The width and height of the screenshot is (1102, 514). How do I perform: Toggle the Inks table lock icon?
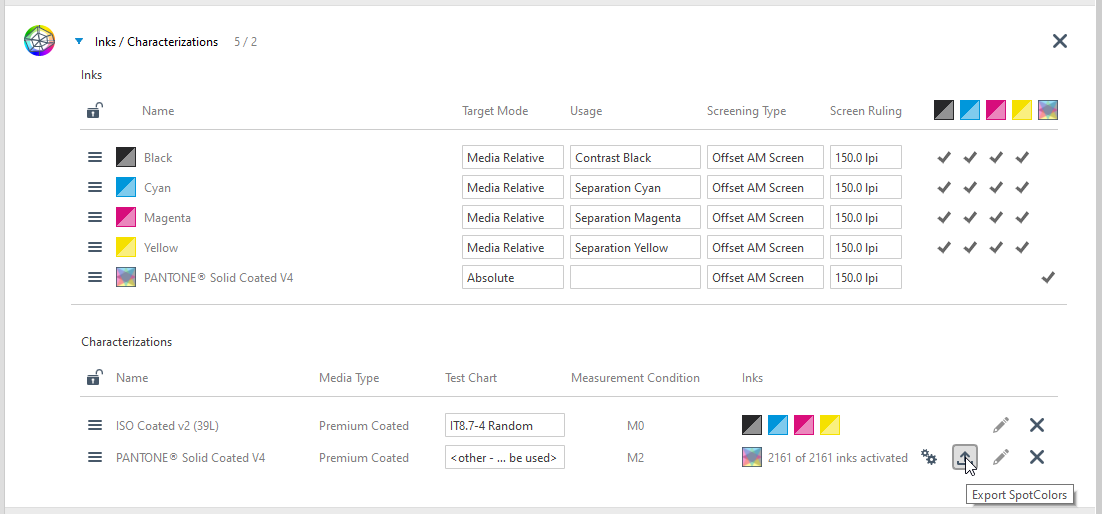pos(95,110)
